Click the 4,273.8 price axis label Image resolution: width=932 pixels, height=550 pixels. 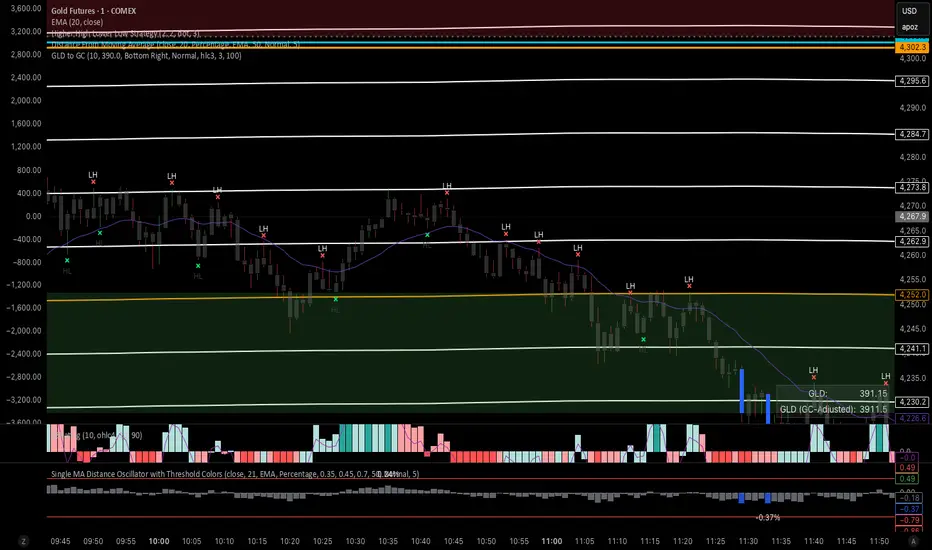click(912, 187)
